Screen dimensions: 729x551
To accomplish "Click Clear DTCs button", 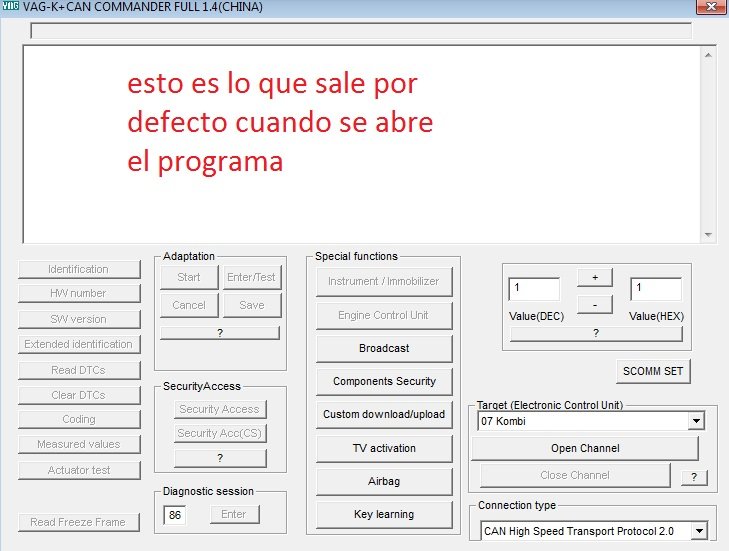I will [x=79, y=395].
